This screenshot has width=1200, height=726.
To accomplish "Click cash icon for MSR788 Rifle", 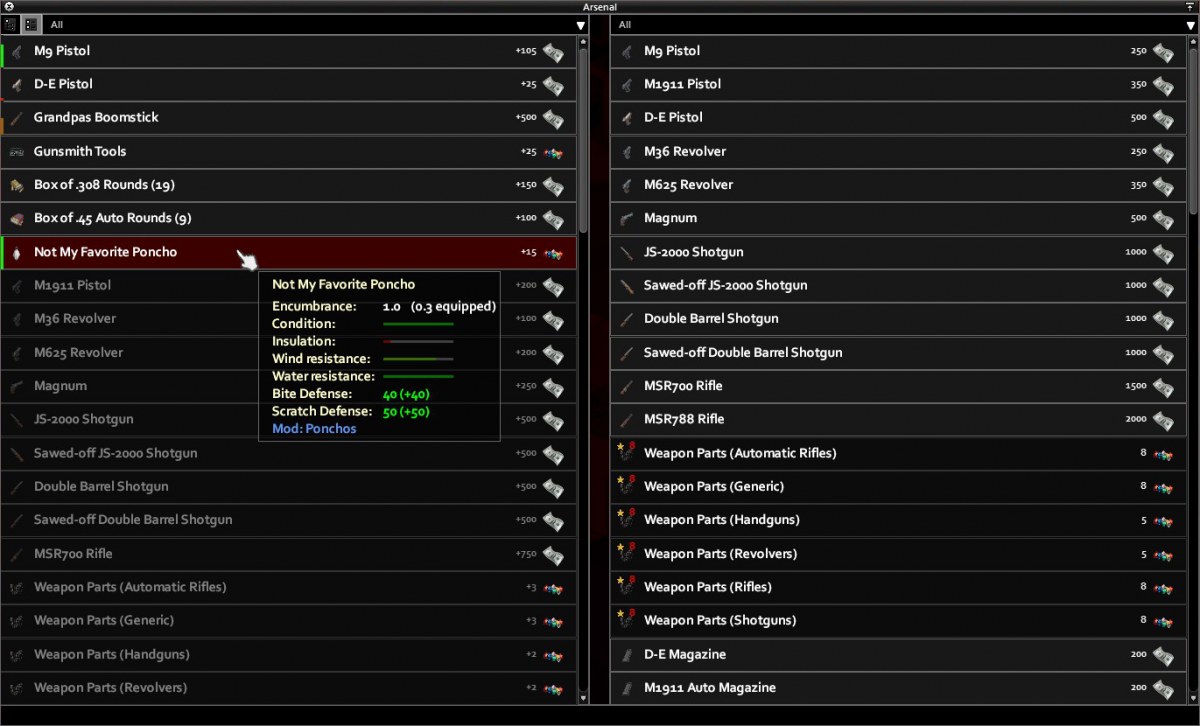I will click(1163, 419).
